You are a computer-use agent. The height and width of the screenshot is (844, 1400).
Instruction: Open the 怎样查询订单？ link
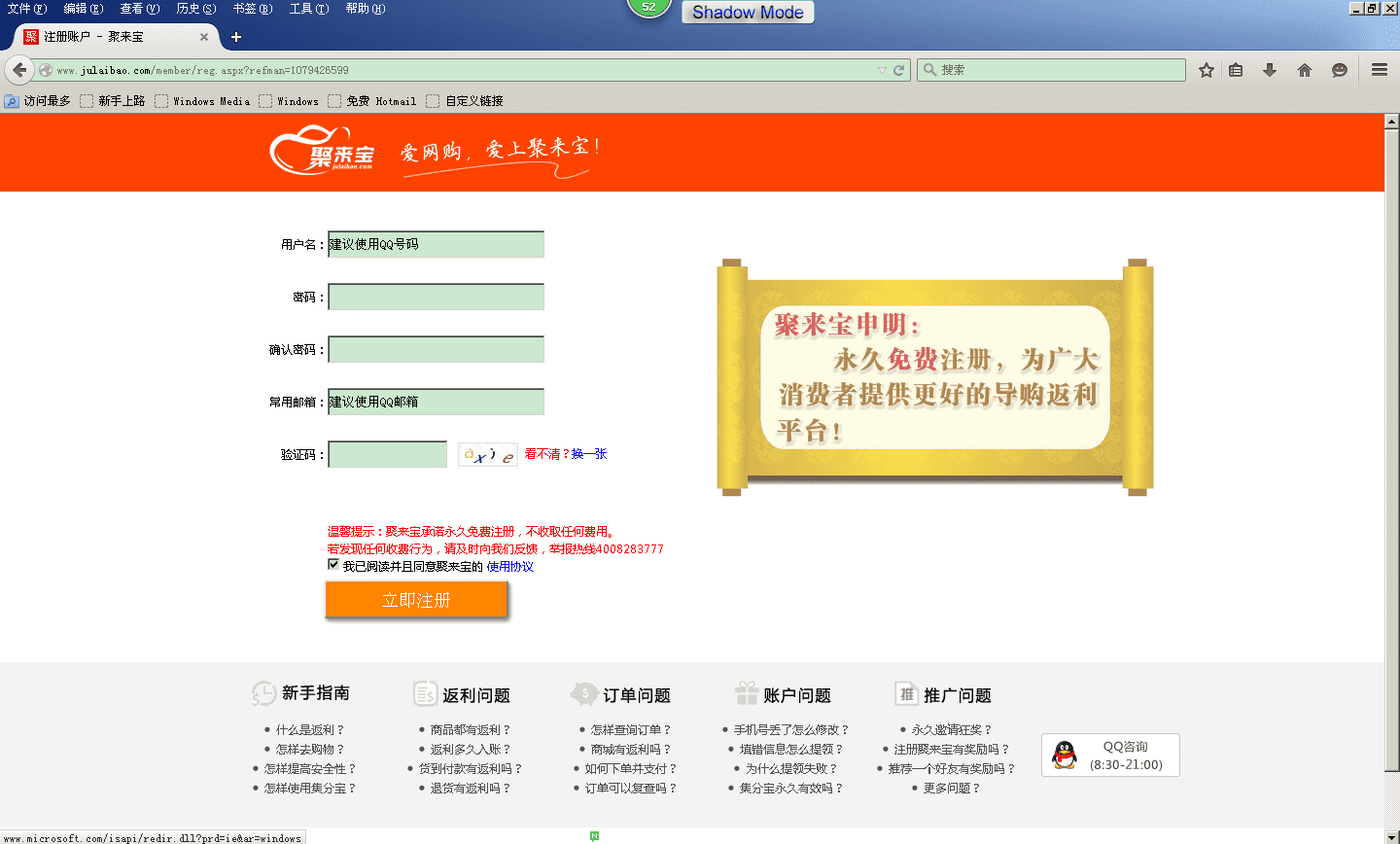tap(631, 730)
